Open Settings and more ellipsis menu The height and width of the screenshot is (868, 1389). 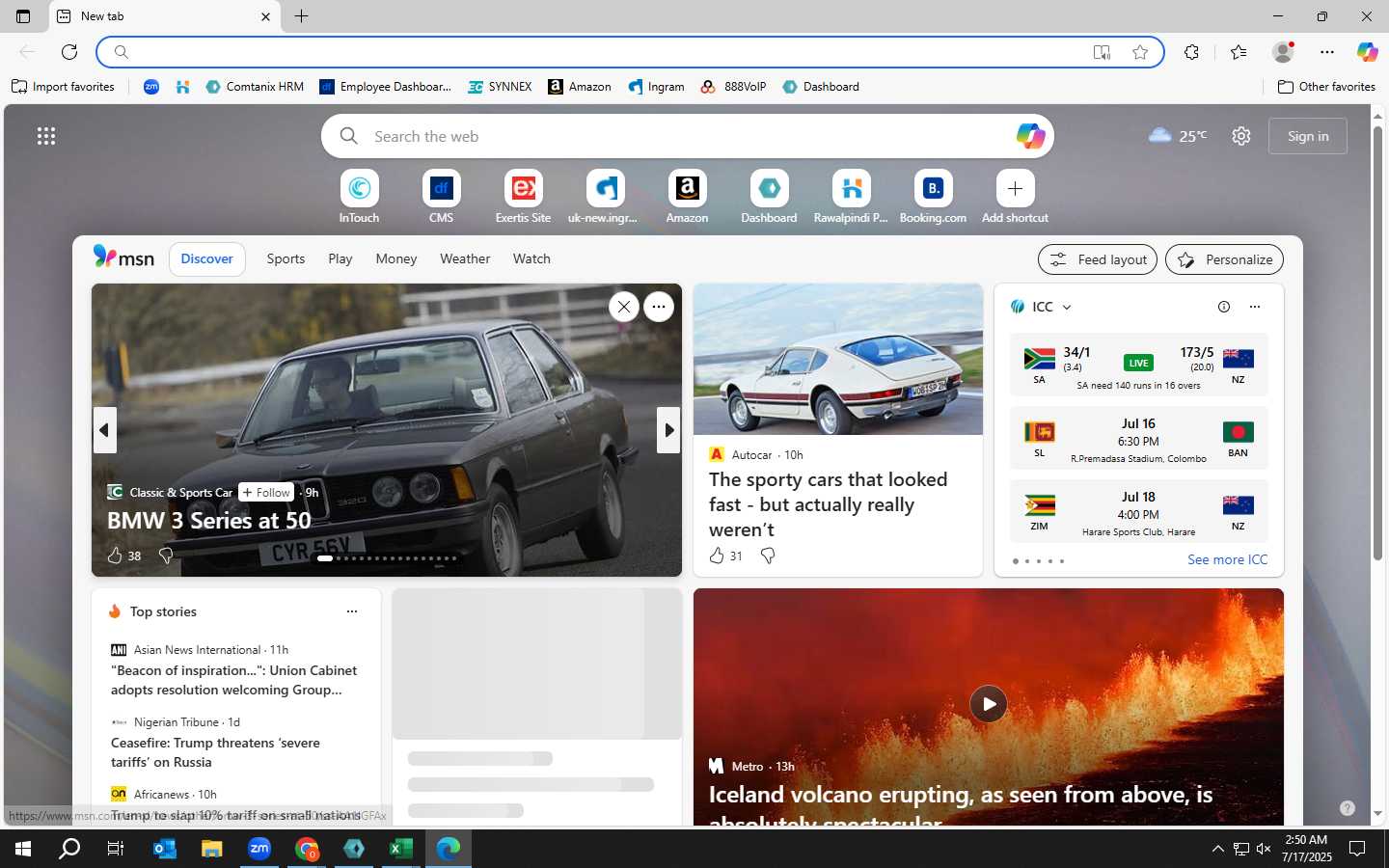point(1327,52)
